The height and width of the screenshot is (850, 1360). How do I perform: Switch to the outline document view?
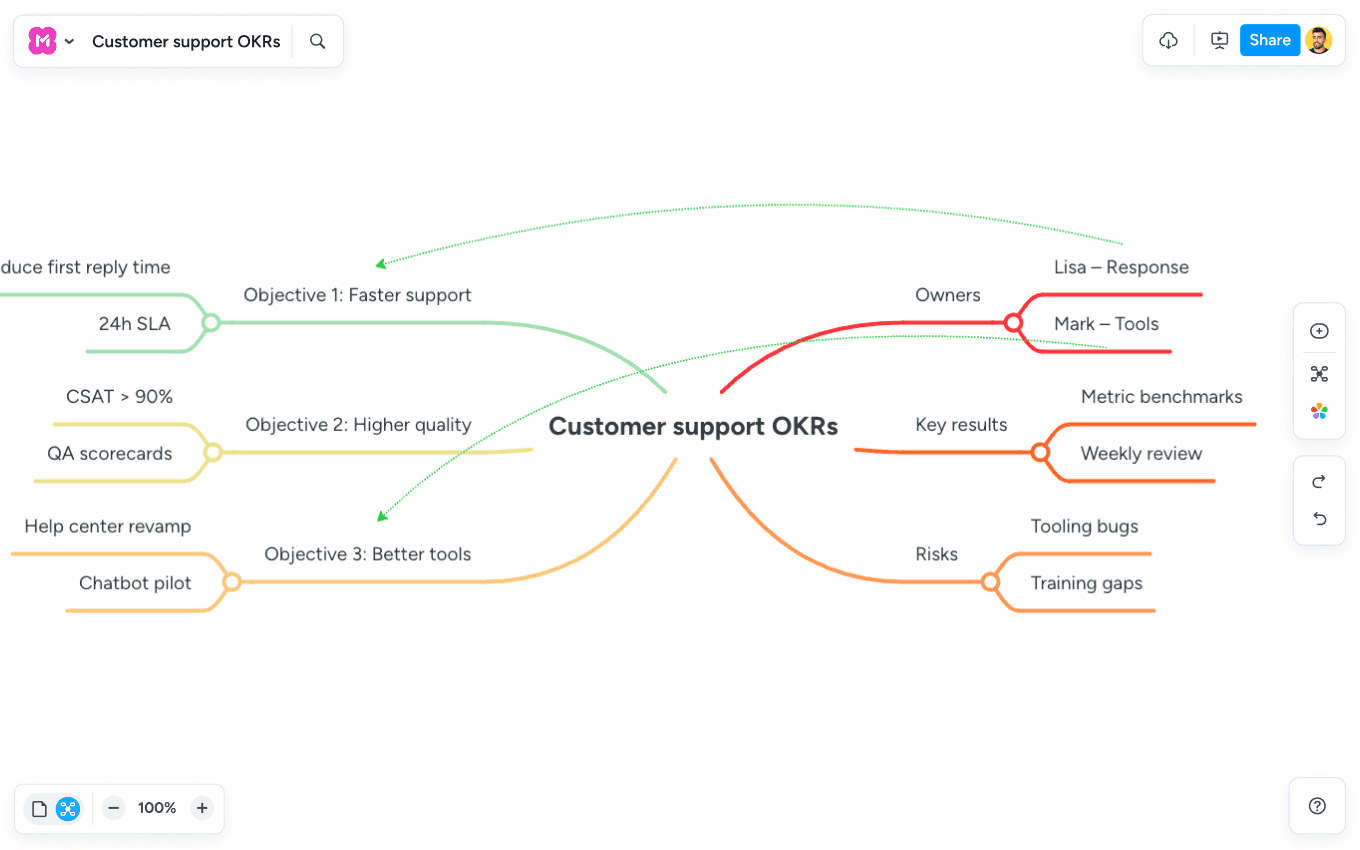click(x=40, y=809)
